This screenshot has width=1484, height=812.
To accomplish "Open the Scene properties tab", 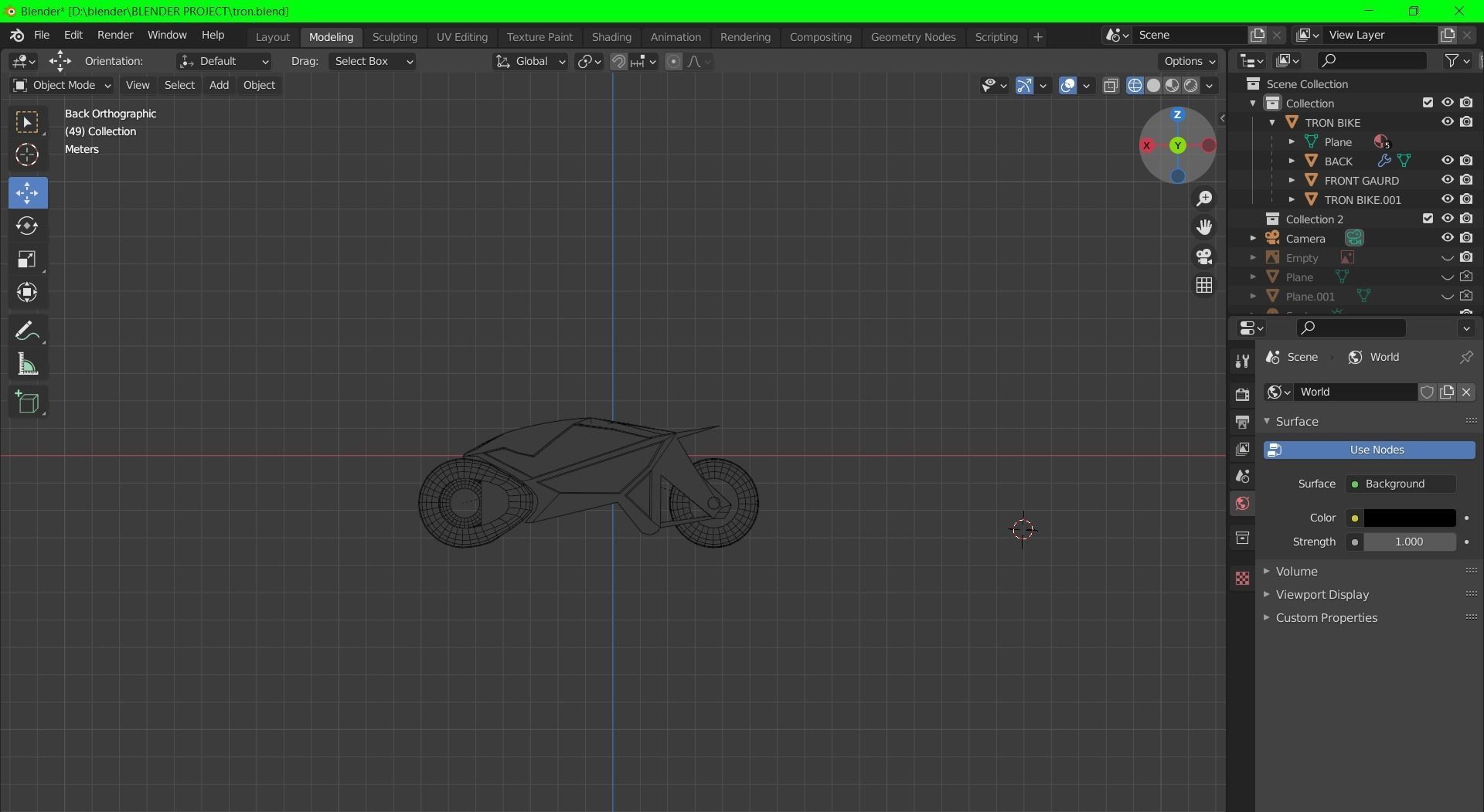I will pyautogui.click(x=1242, y=476).
